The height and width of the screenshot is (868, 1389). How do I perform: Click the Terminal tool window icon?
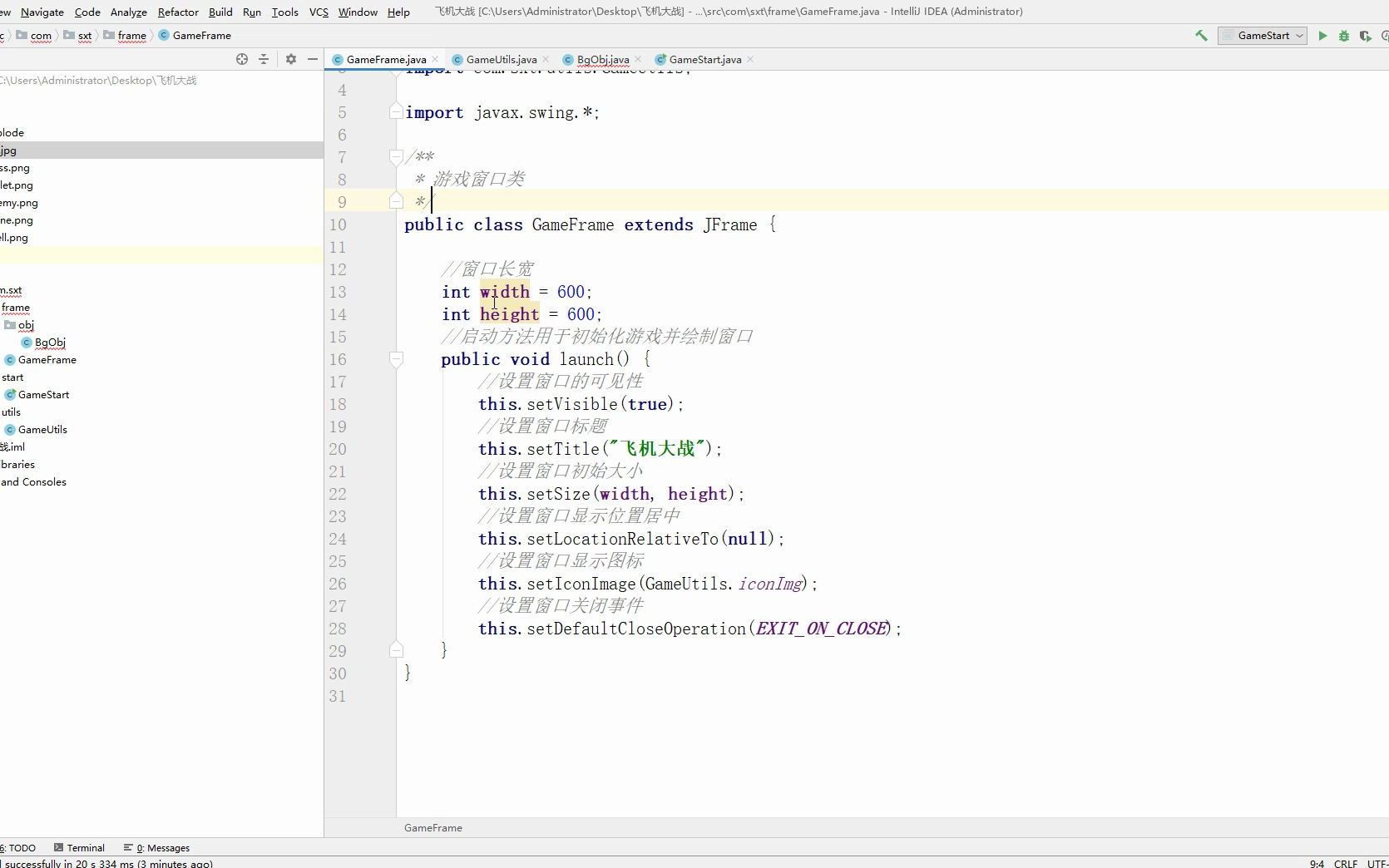tap(59, 848)
